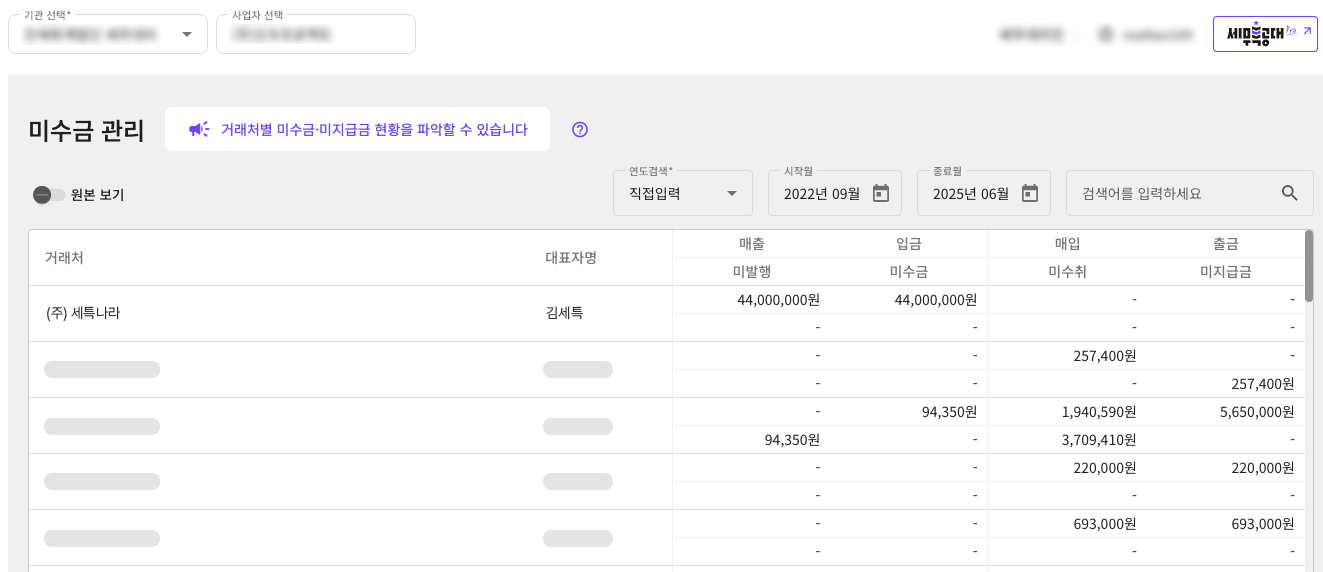1323x572 pixels.
Task: Click the search magnifier icon
Action: pos(1290,193)
